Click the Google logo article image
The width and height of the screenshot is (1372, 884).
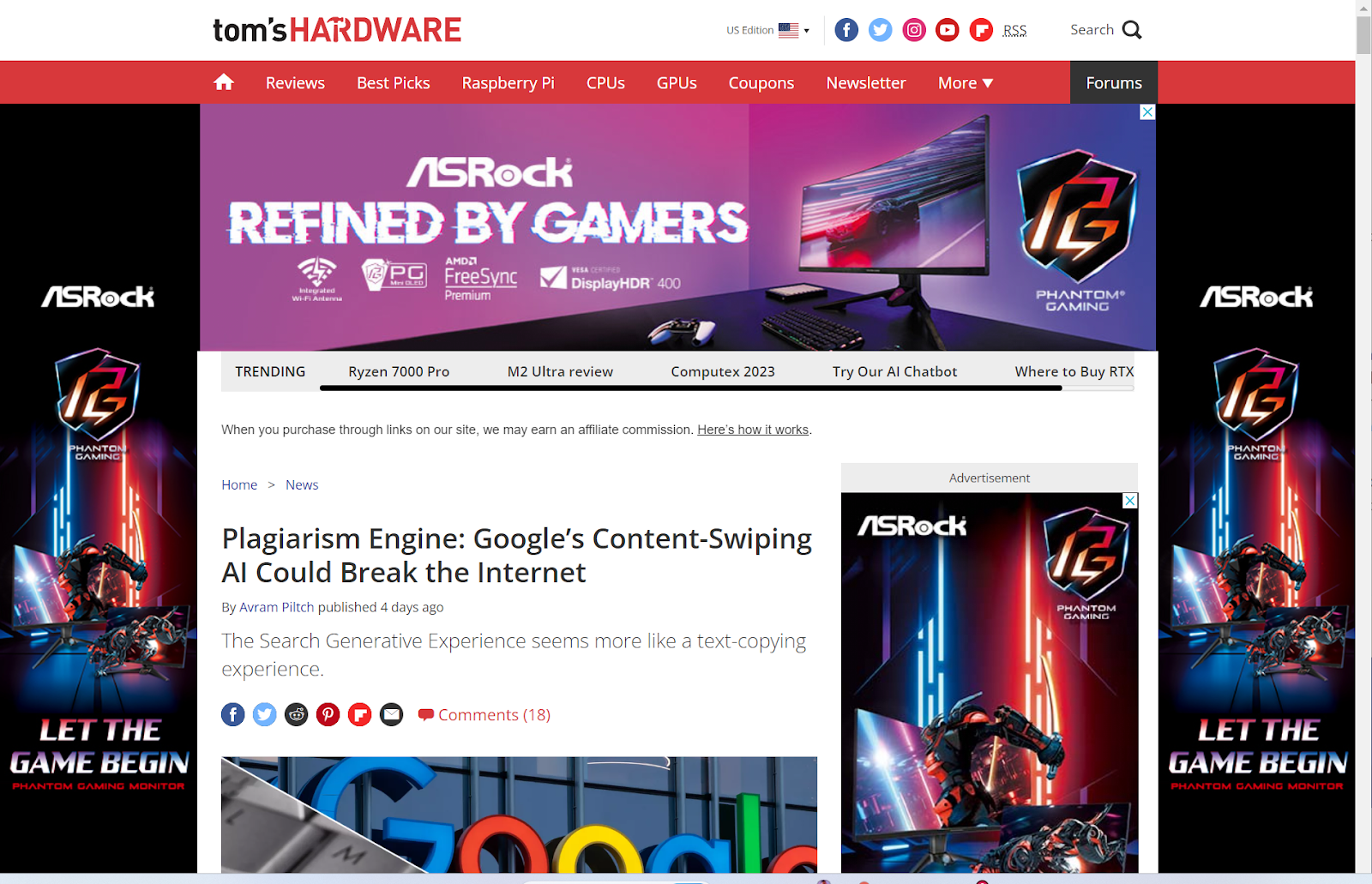coord(519,815)
